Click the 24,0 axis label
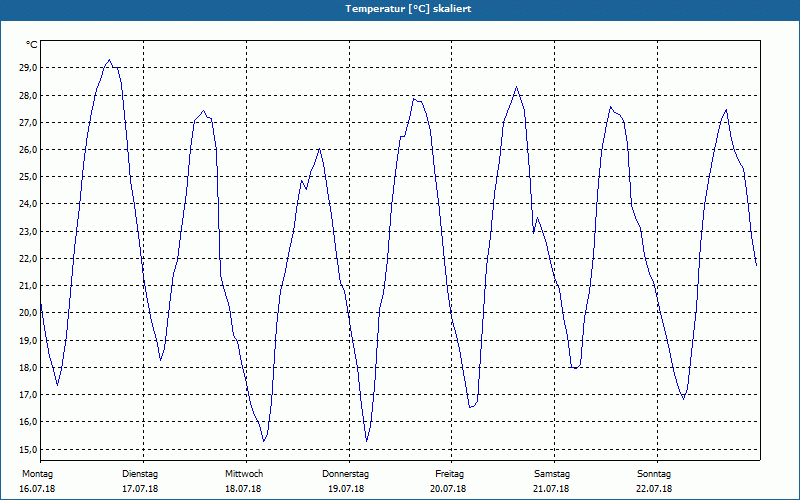 coord(27,204)
